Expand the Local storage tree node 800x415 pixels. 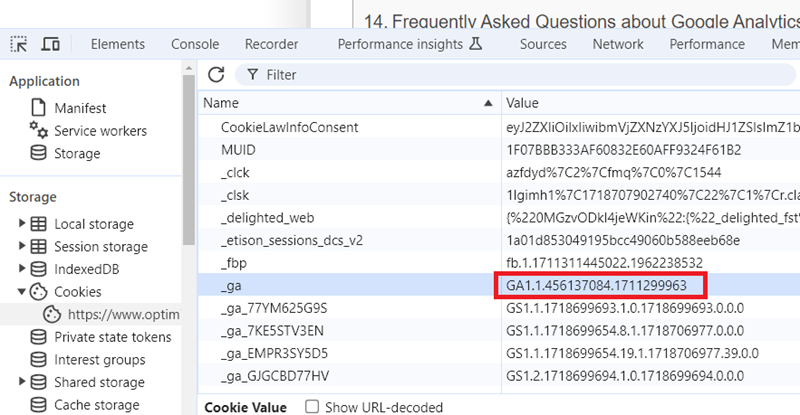click(21, 223)
